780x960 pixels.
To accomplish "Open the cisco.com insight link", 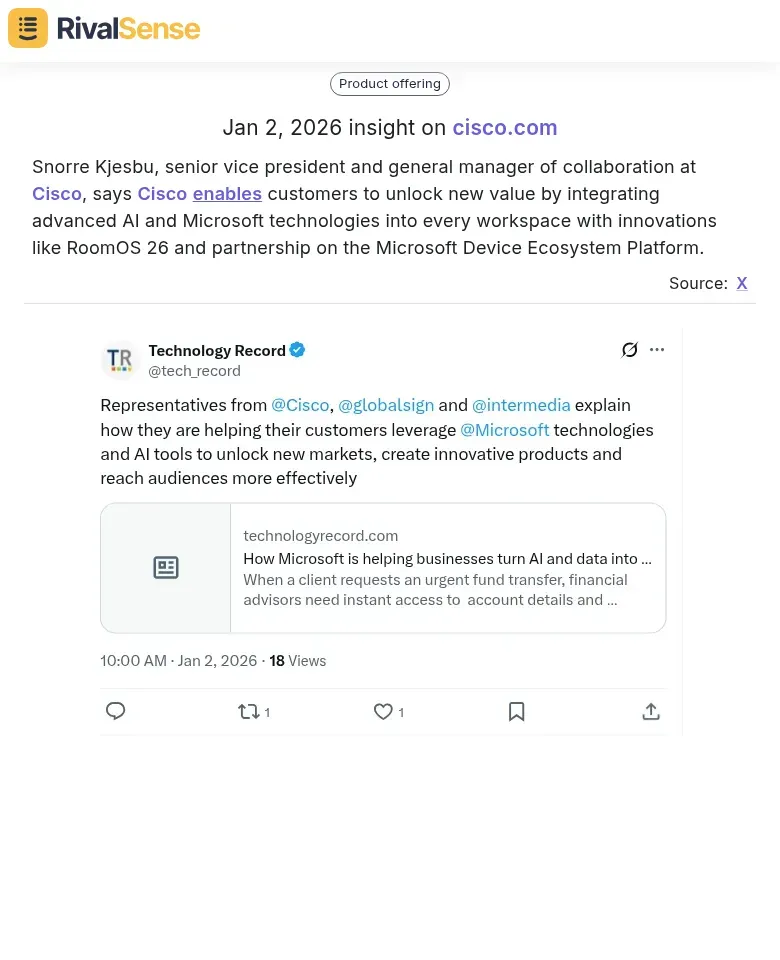I will coord(505,128).
